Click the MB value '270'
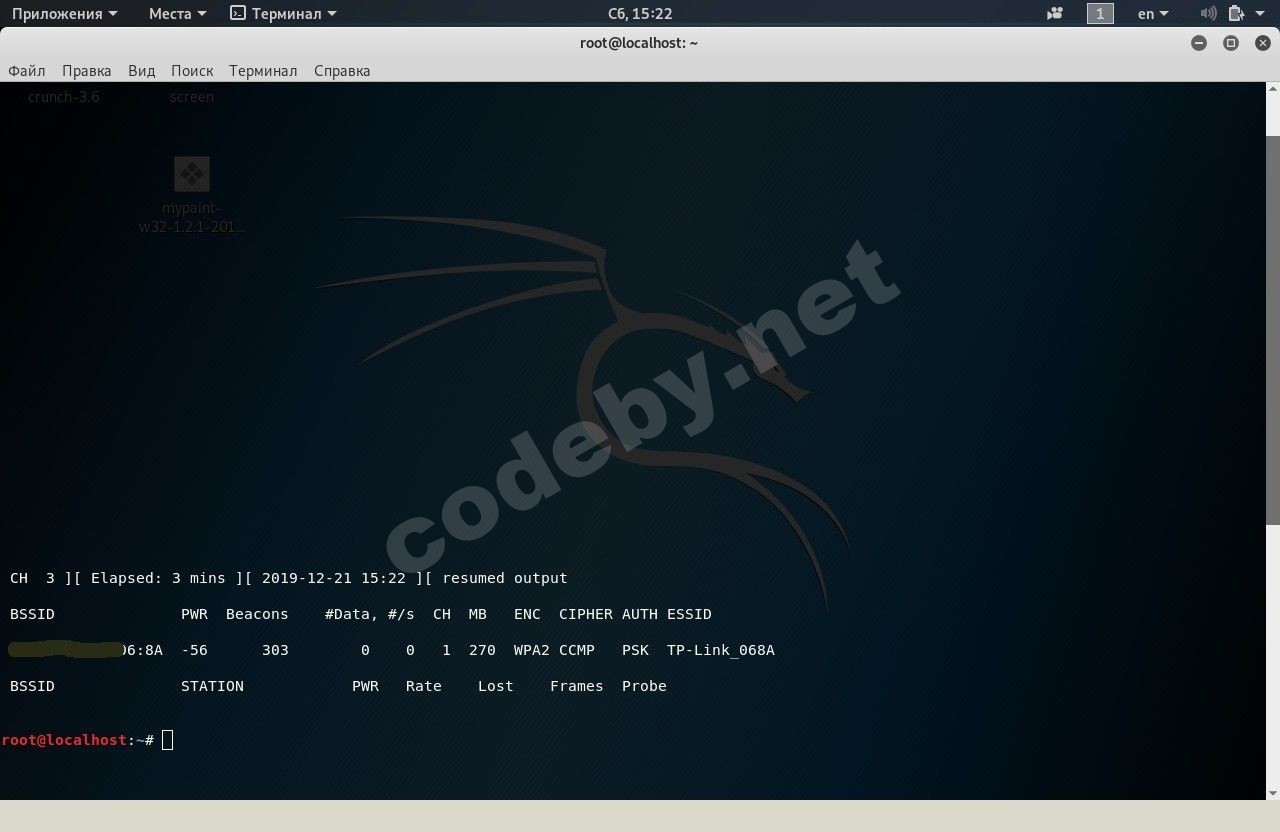The image size is (1280, 832). [482, 650]
